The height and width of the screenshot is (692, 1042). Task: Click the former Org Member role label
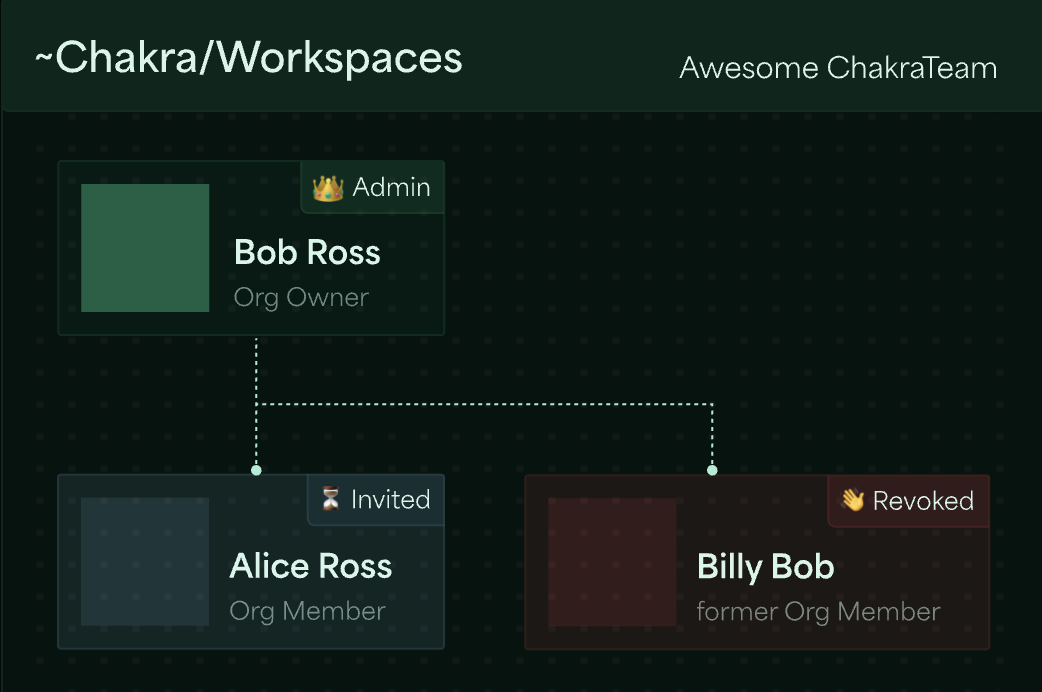[818, 612]
